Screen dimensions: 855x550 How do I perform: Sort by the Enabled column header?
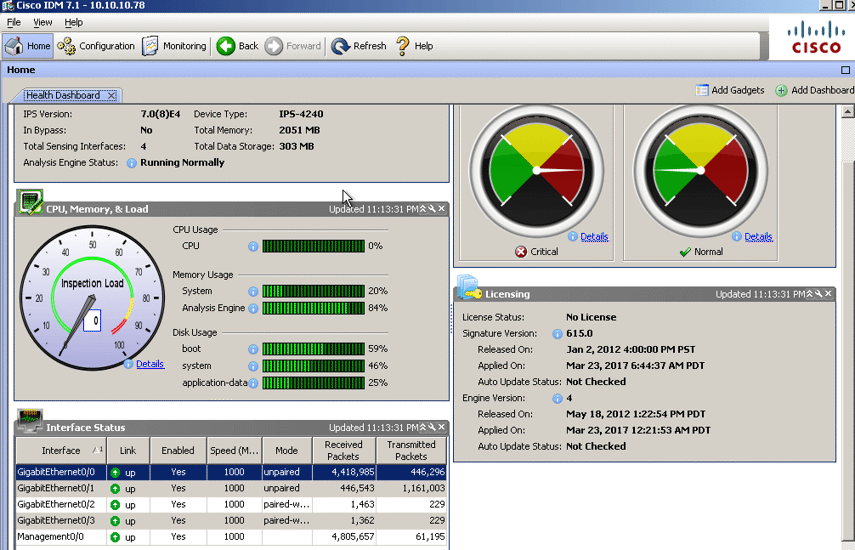pyautogui.click(x=178, y=451)
